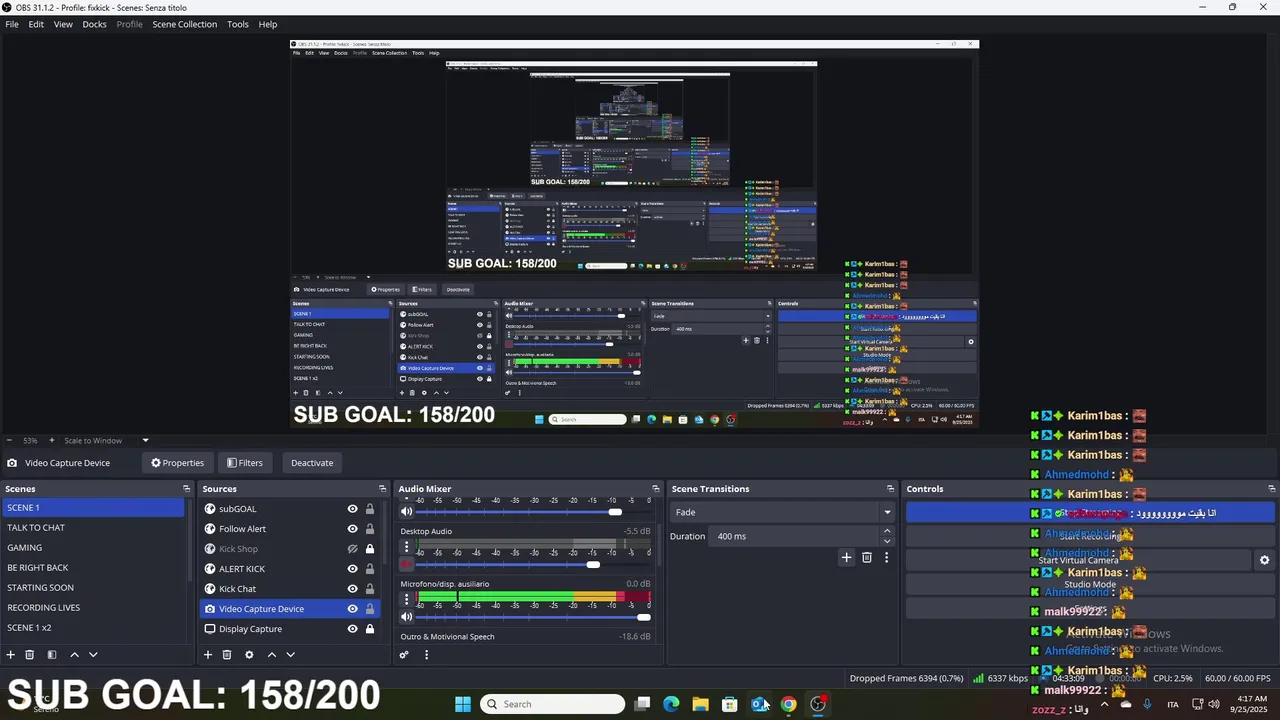The image size is (1280, 720).
Task: Open the Docks menu
Action: pyautogui.click(x=94, y=24)
